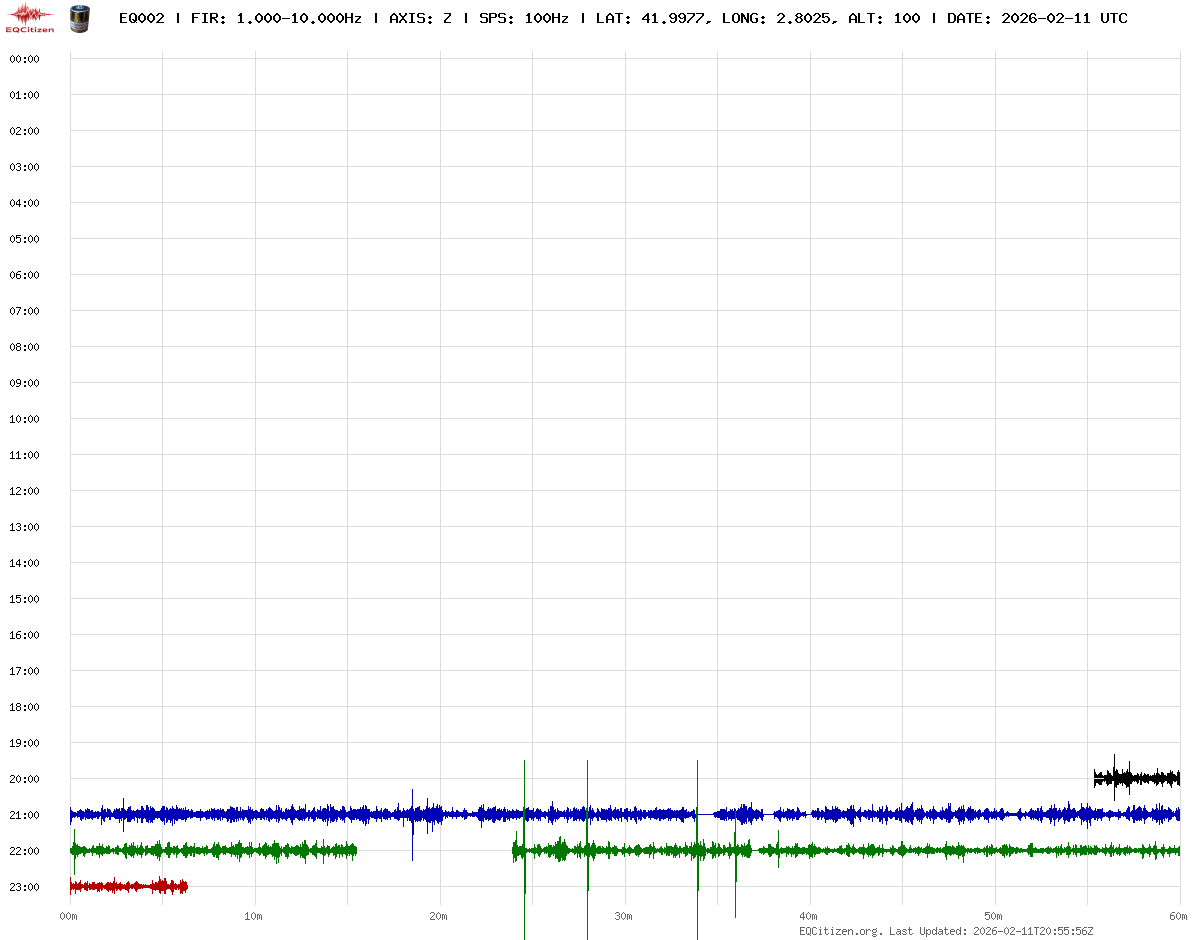Select the 21:00 hour label
The image size is (1200, 940).
tap(24, 815)
